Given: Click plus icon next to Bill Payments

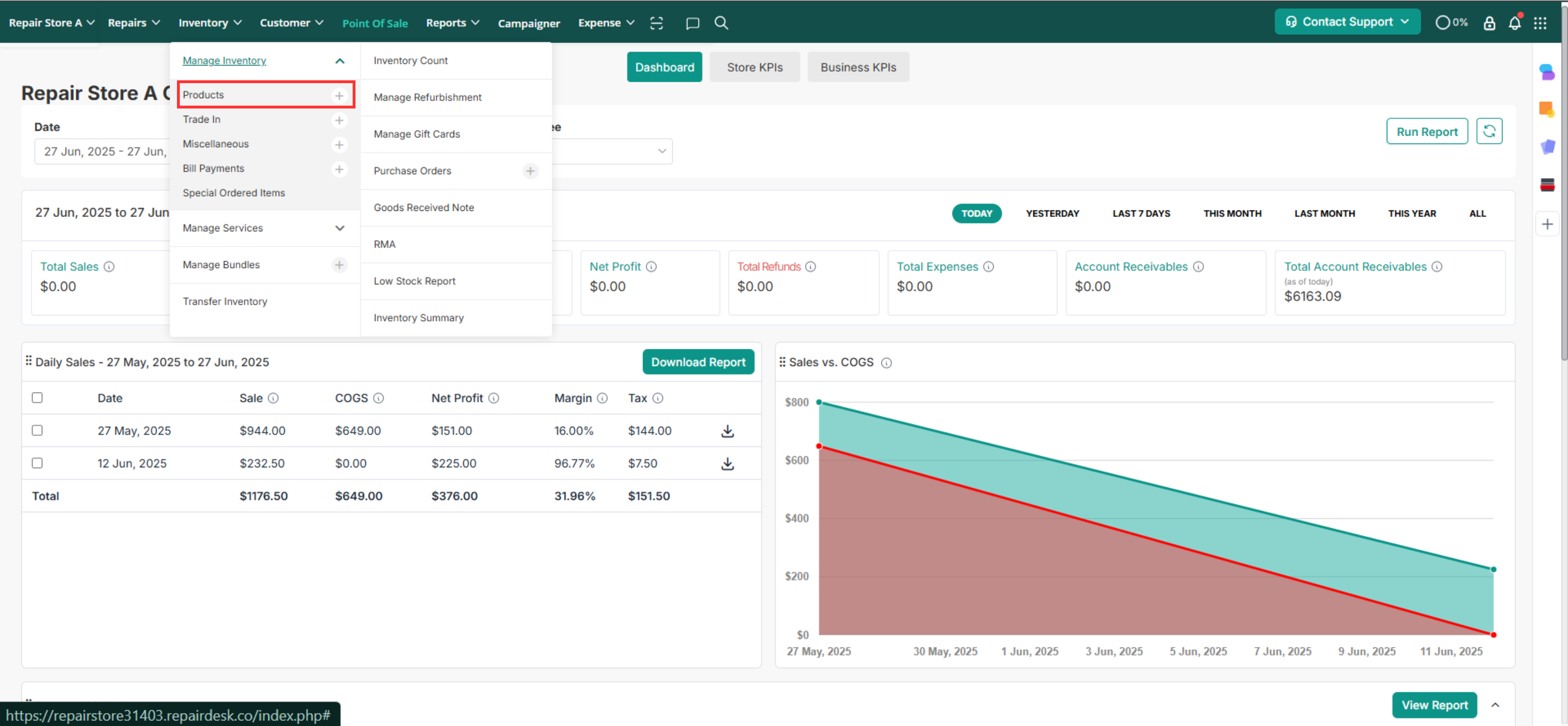Looking at the screenshot, I should [339, 169].
